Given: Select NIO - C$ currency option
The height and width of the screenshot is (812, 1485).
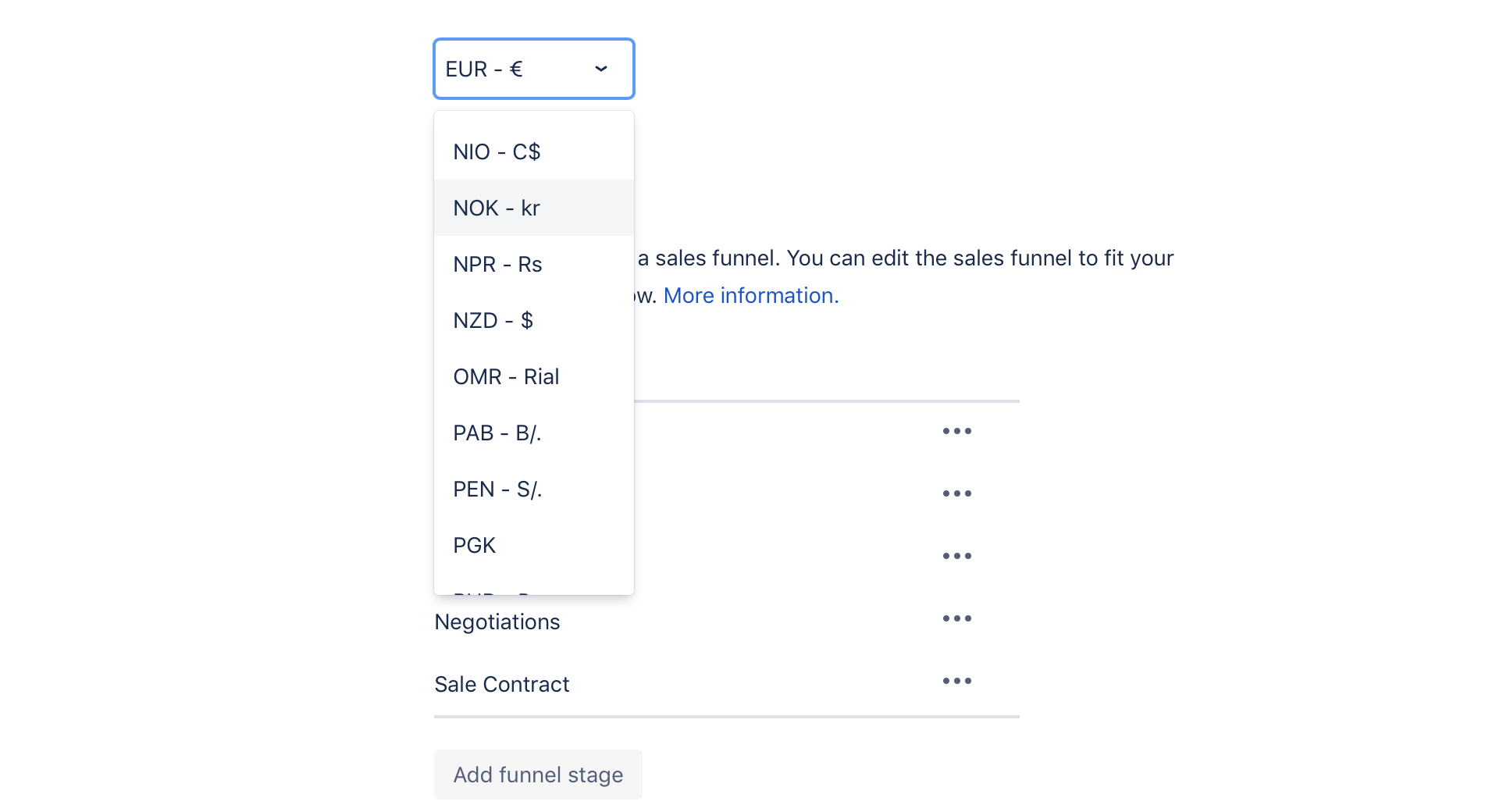Looking at the screenshot, I should click(x=534, y=151).
